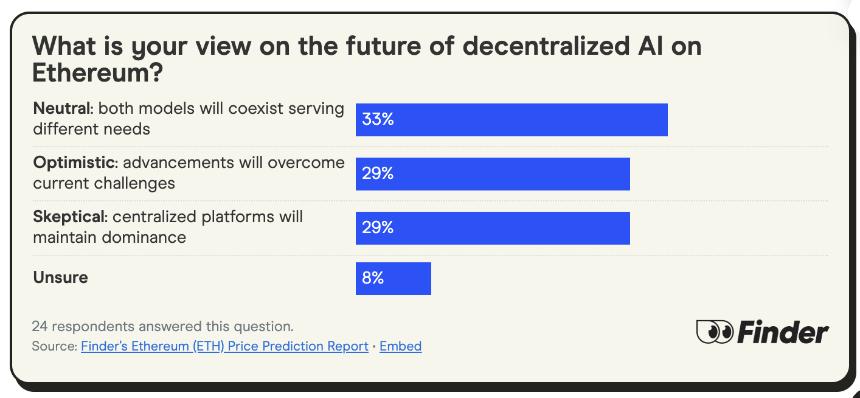Click the 29% value on Optimistic bar
Image resolution: width=860 pixels, height=398 pixels.
(377, 174)
